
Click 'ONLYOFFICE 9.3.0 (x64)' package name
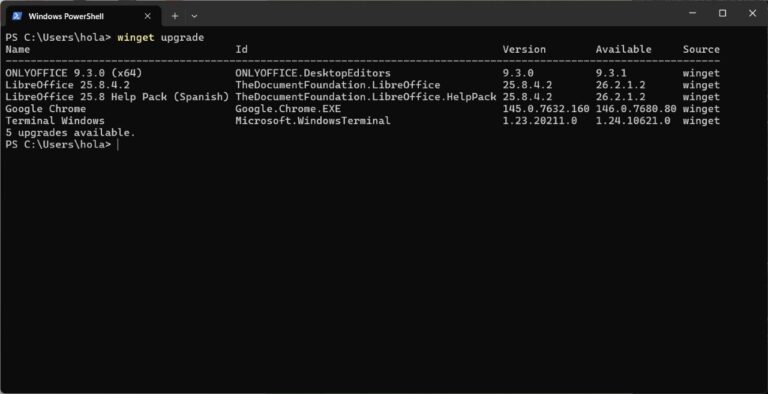click(x=74, y=73)
